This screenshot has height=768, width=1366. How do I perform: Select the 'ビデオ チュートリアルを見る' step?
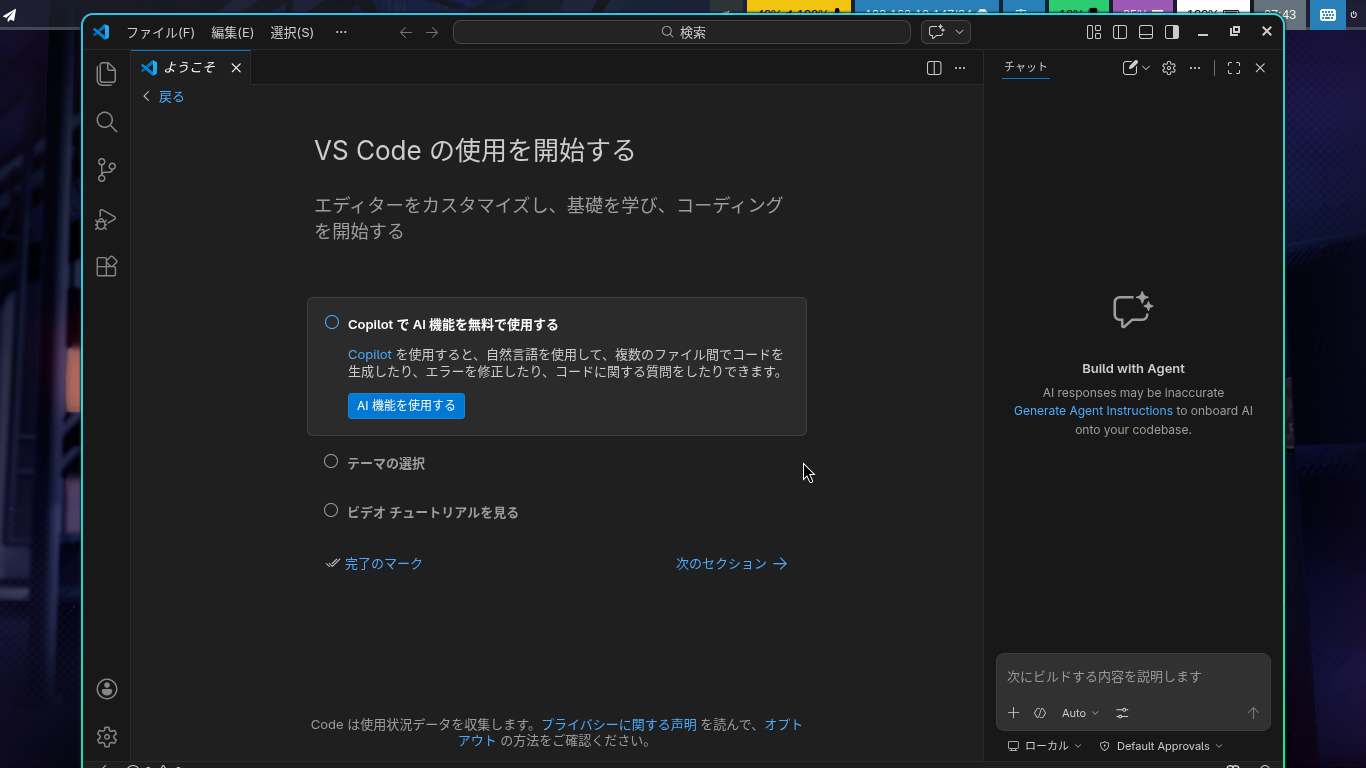click(x=331, y=511)
